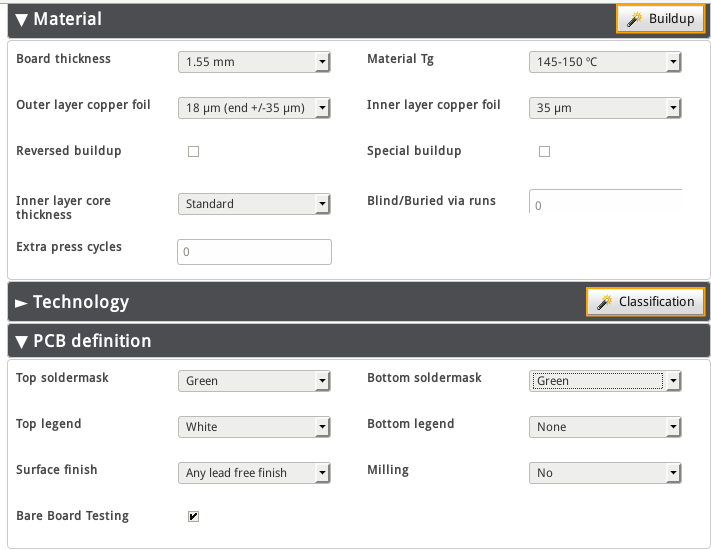This screenshot has width=711, height=550.
Task: Click the Buildup wizard button
Action: point(660,19)
